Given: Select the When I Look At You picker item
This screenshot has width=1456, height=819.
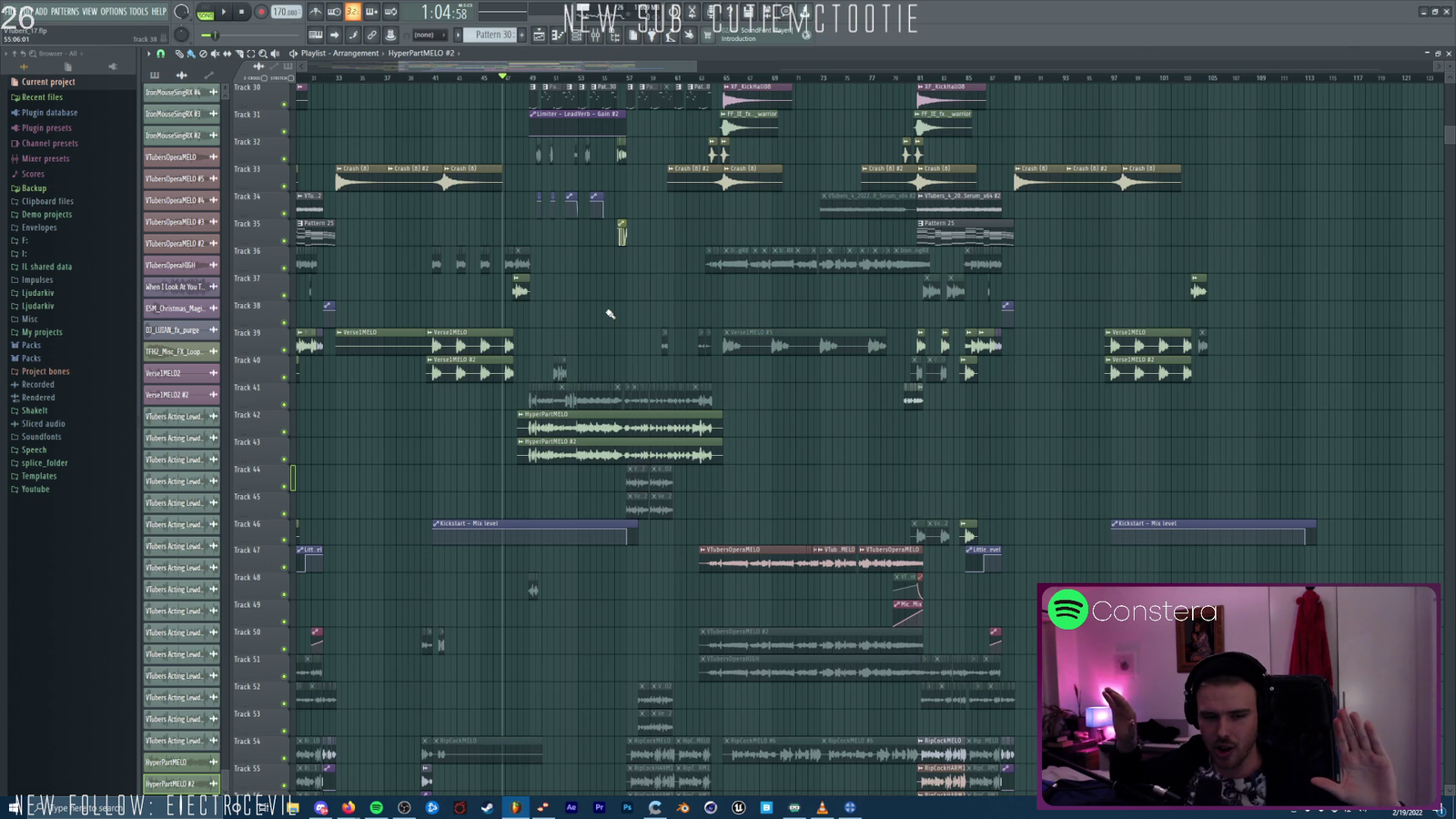Looking at the screenshot, I should [x=181, y=287].
